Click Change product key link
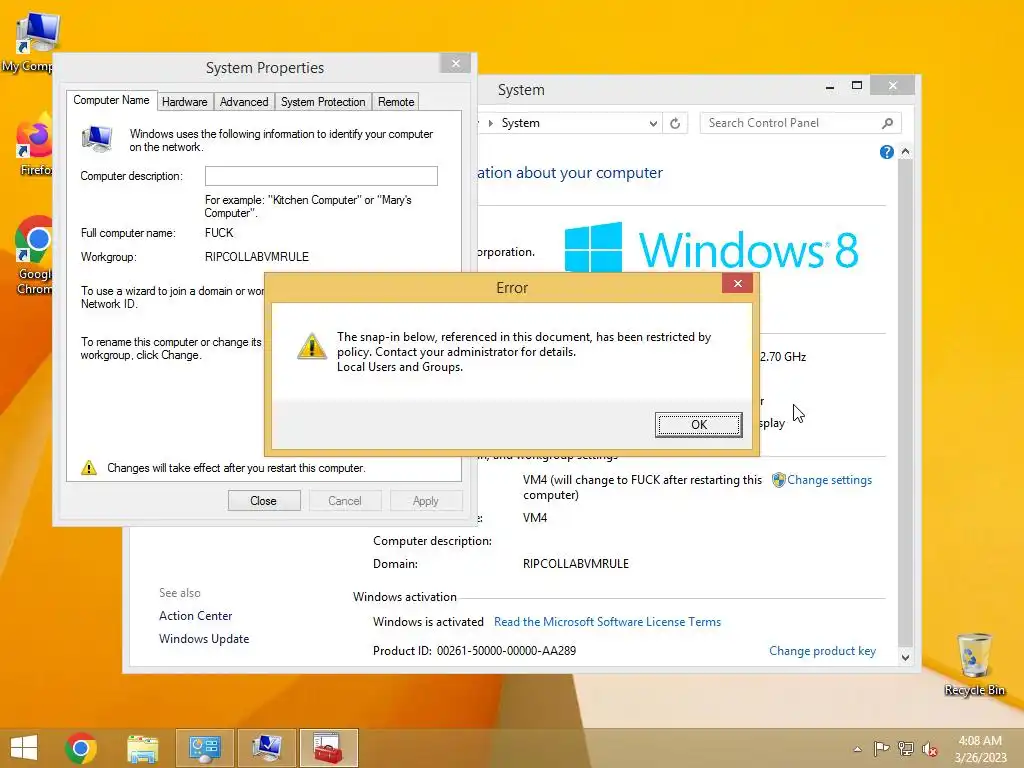The image size is (1024, 768). (822, 651)
